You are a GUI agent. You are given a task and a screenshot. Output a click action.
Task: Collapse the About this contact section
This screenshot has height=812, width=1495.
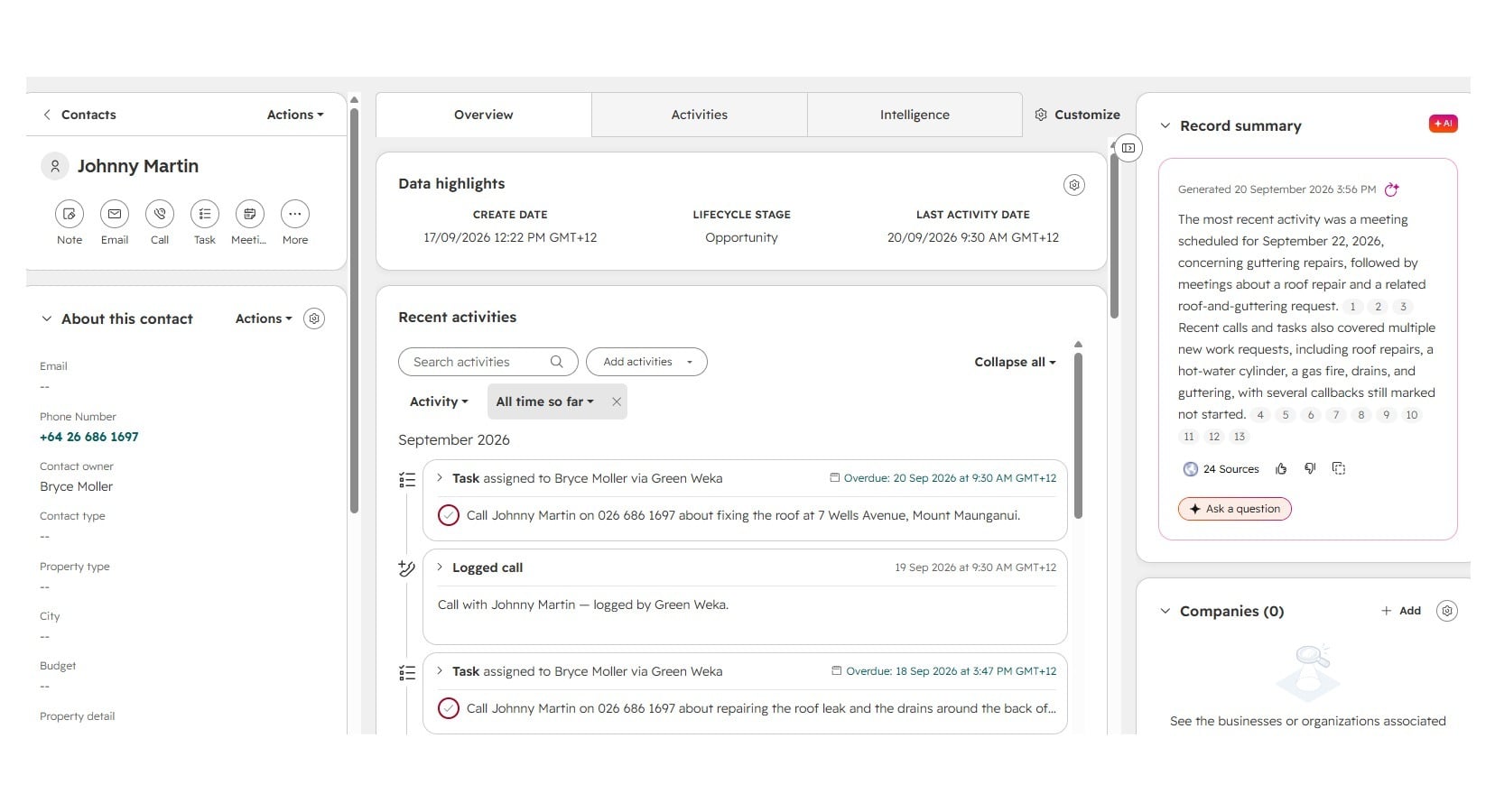[x=47, y=318]
